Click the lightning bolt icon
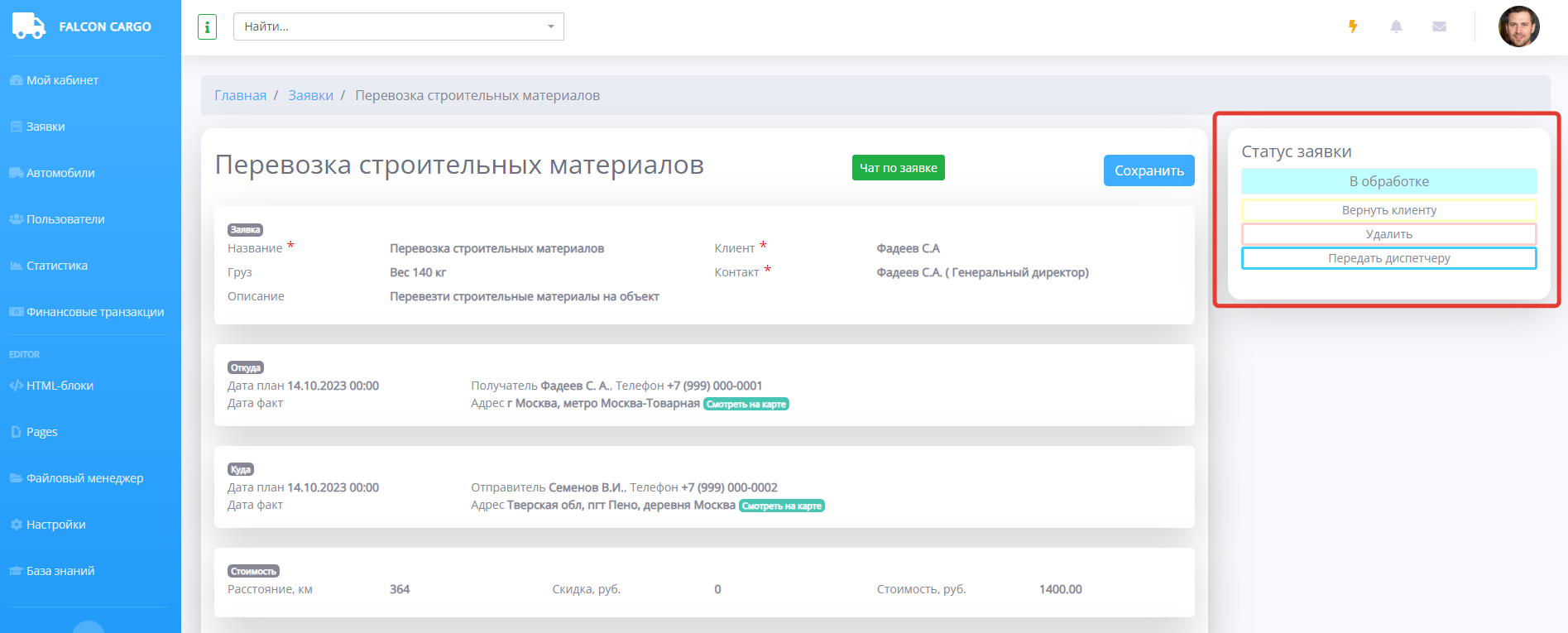Viewport: 1568px width, 633px height. pos(1353,26)
